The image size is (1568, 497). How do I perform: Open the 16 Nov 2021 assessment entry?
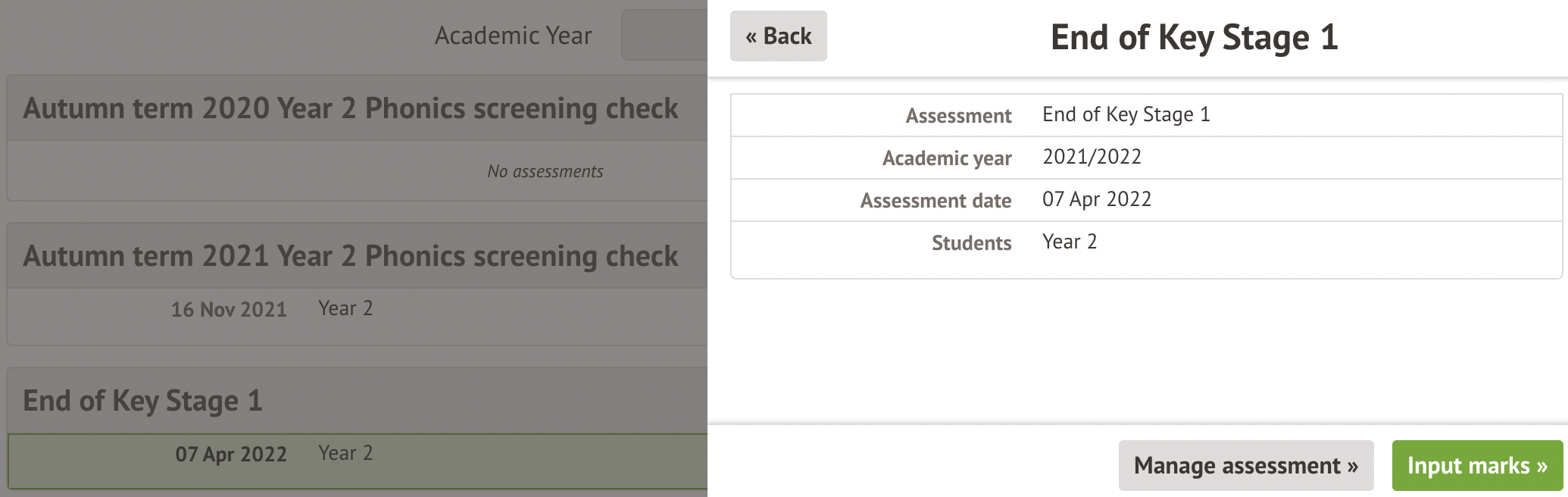point(229,309)
